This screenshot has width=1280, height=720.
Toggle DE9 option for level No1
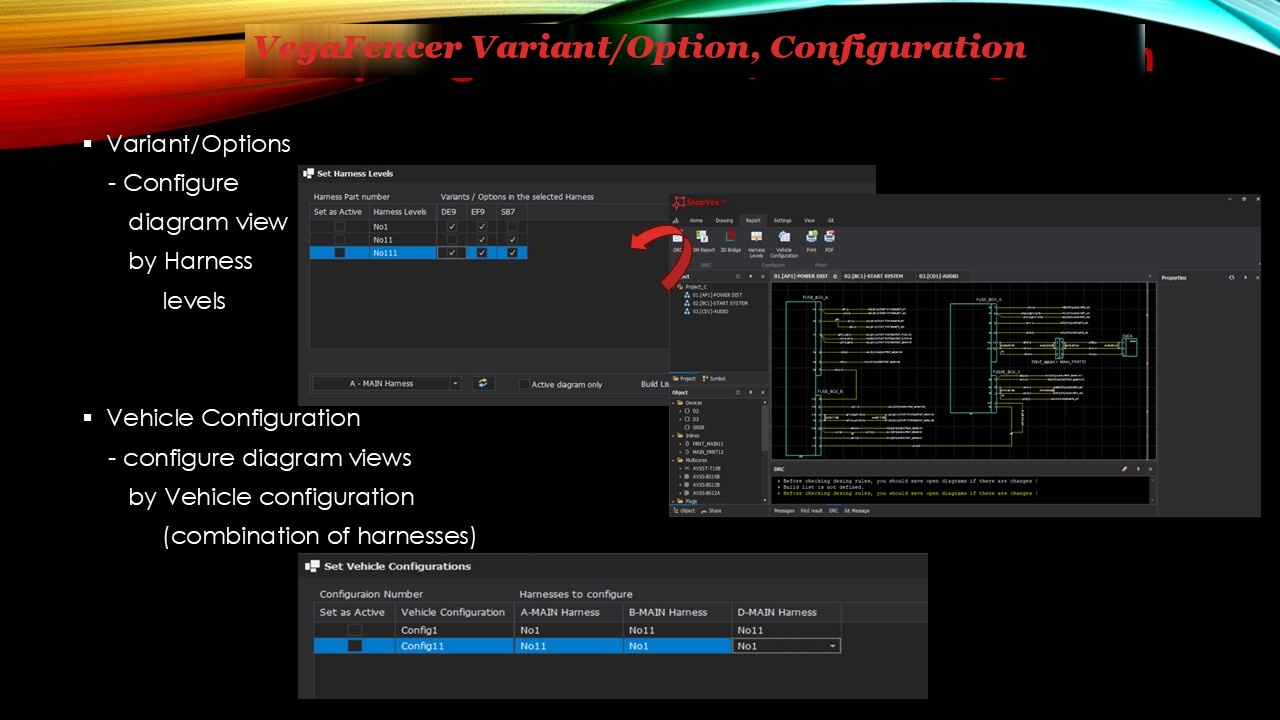pos(452,227)
